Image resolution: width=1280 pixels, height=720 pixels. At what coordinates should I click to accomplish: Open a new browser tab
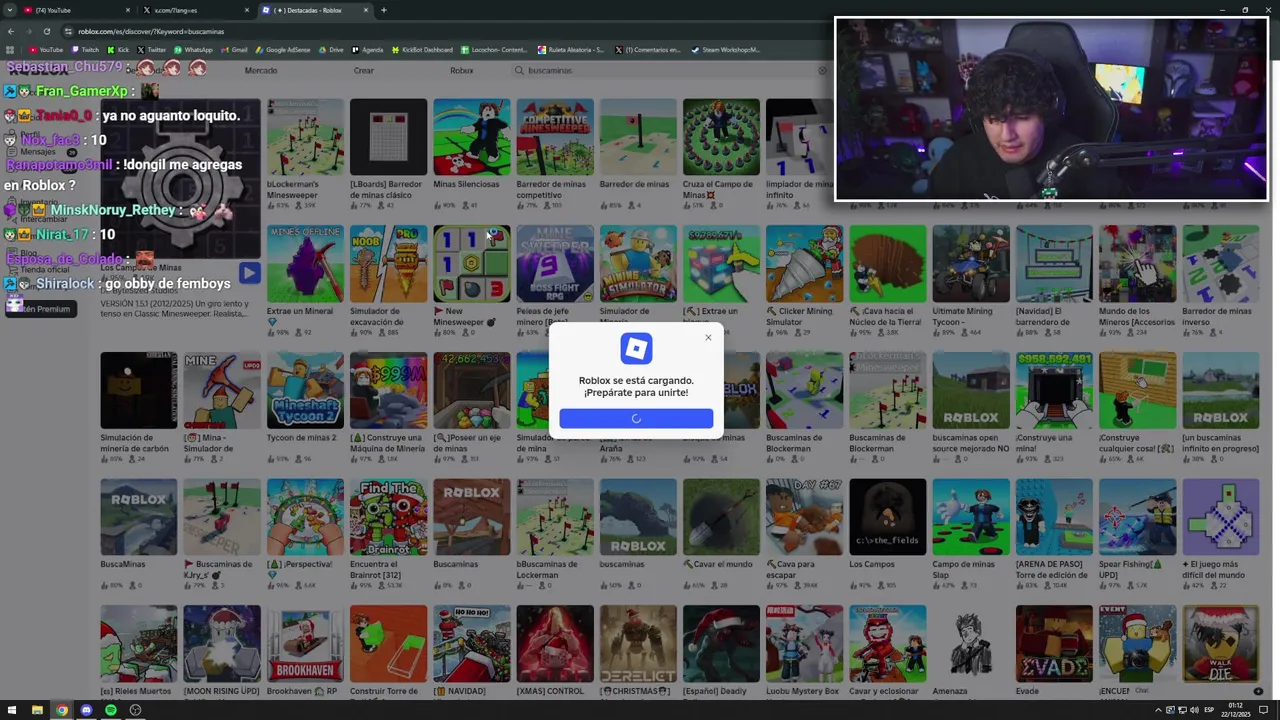[384, 10]
